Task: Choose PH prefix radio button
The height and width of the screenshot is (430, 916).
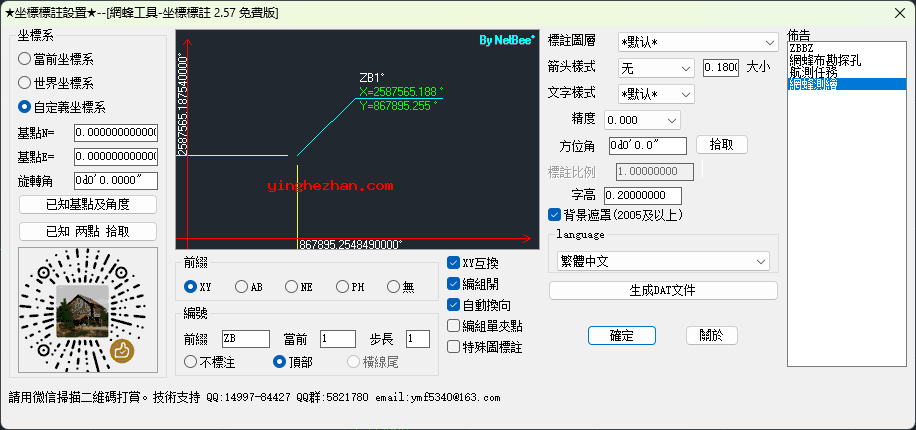Action: click(x=351, y=287)
